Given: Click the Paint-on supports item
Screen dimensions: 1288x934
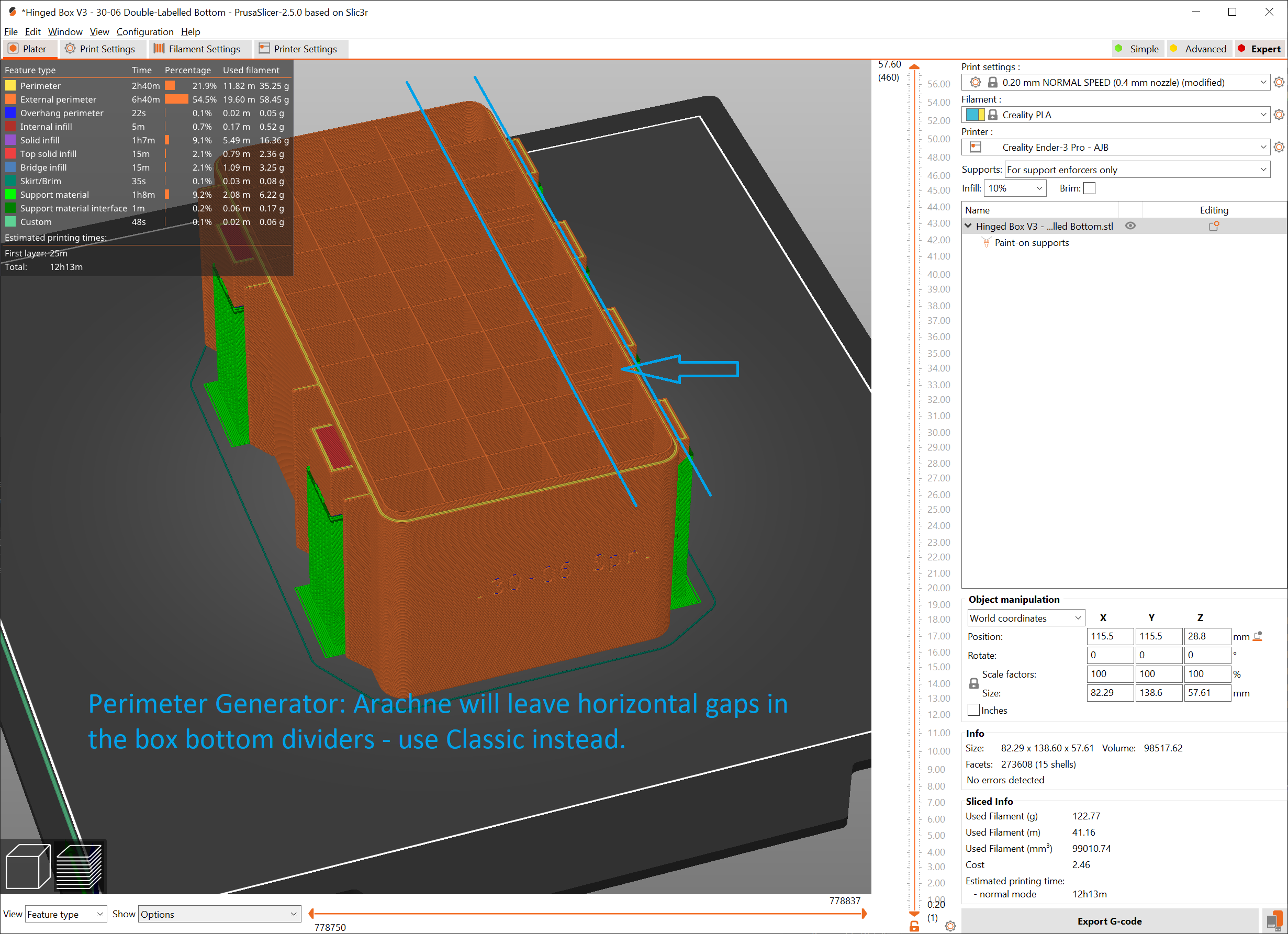Looking at the screenshot, I should click(1032, 242).
